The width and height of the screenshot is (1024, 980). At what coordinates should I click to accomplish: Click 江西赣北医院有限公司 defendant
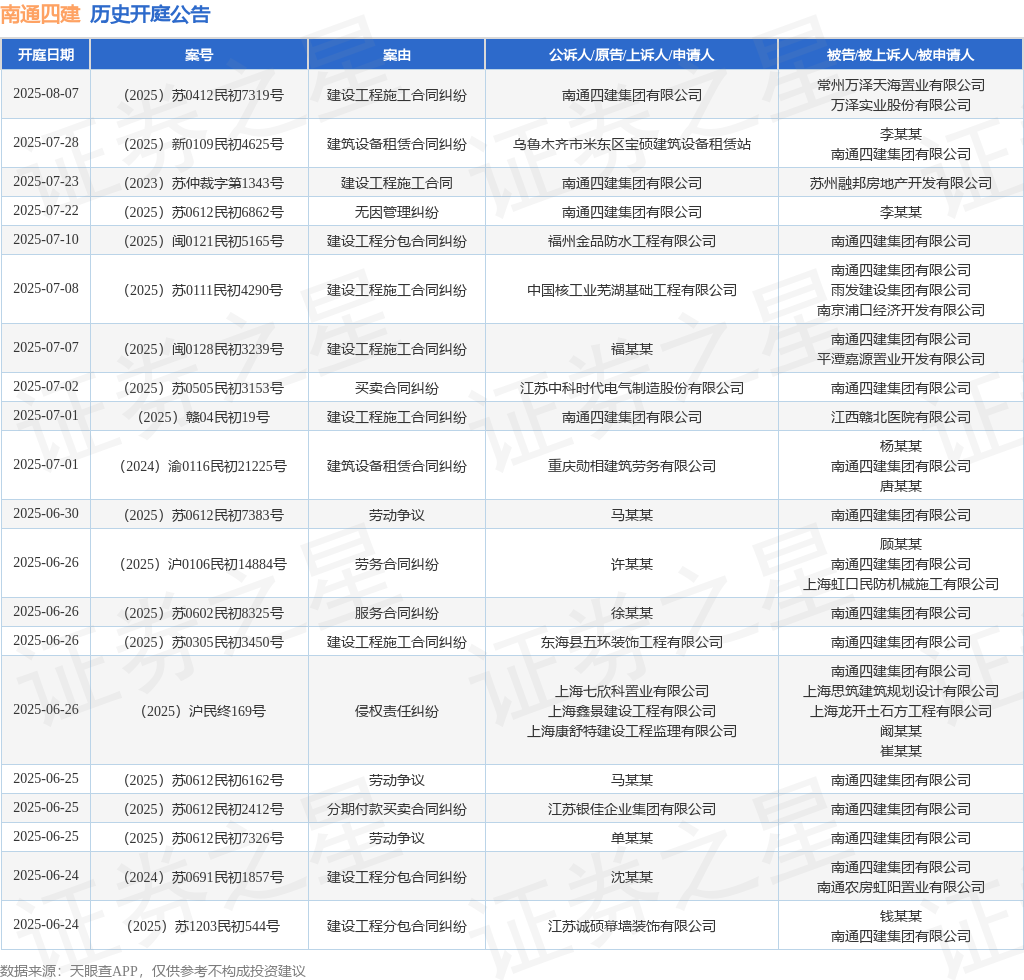901,417
